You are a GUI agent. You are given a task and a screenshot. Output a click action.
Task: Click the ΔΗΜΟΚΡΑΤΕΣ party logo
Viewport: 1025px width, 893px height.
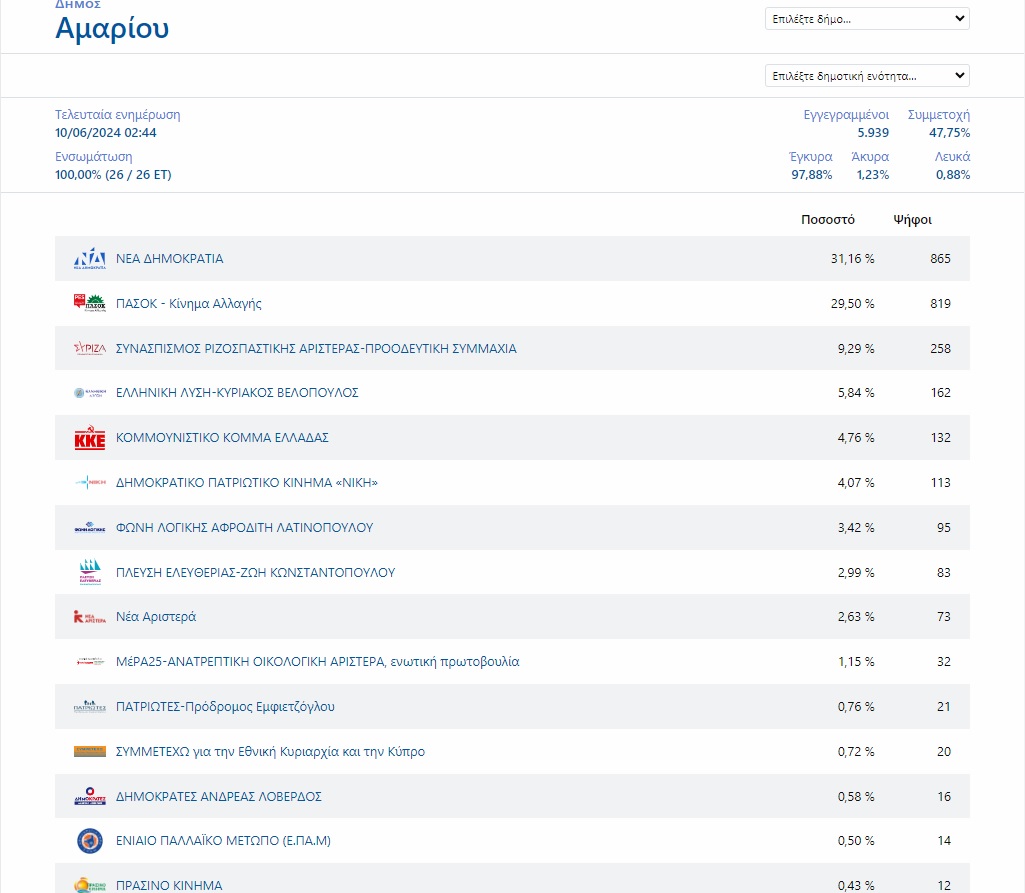[x=90, y=796]
